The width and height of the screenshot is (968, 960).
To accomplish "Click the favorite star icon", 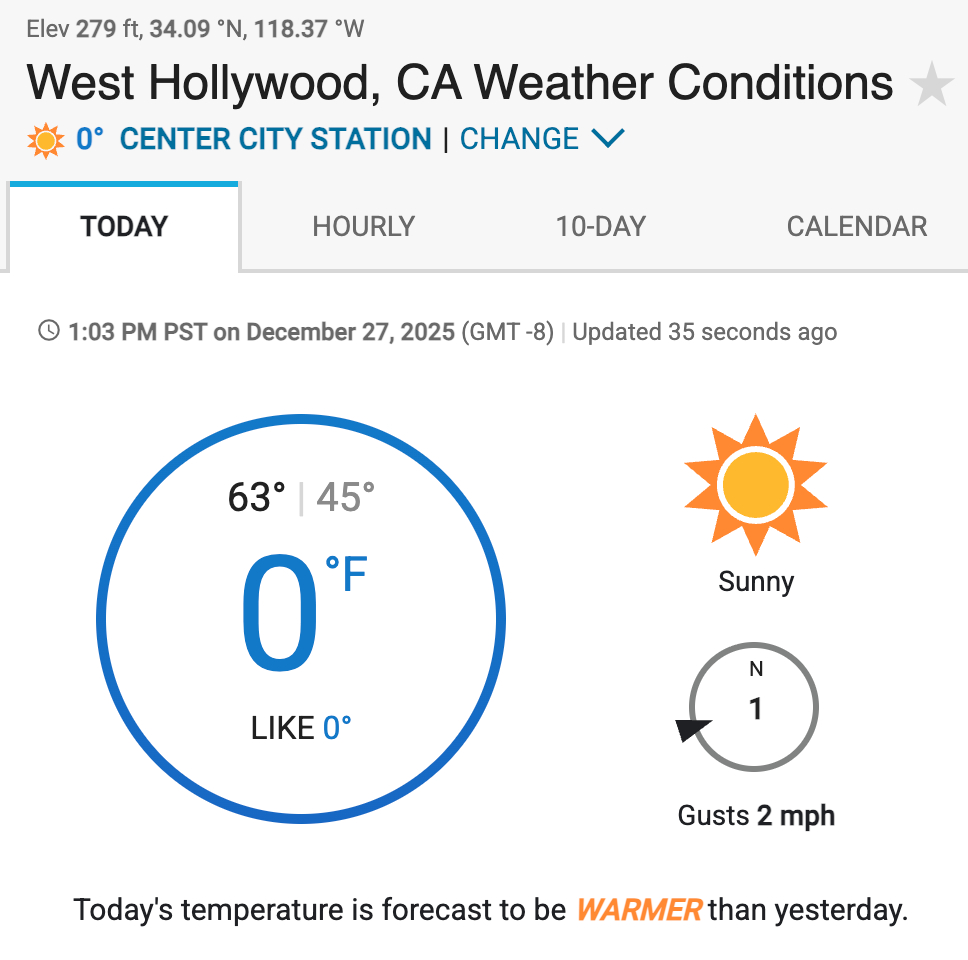I will pos(932,84).
